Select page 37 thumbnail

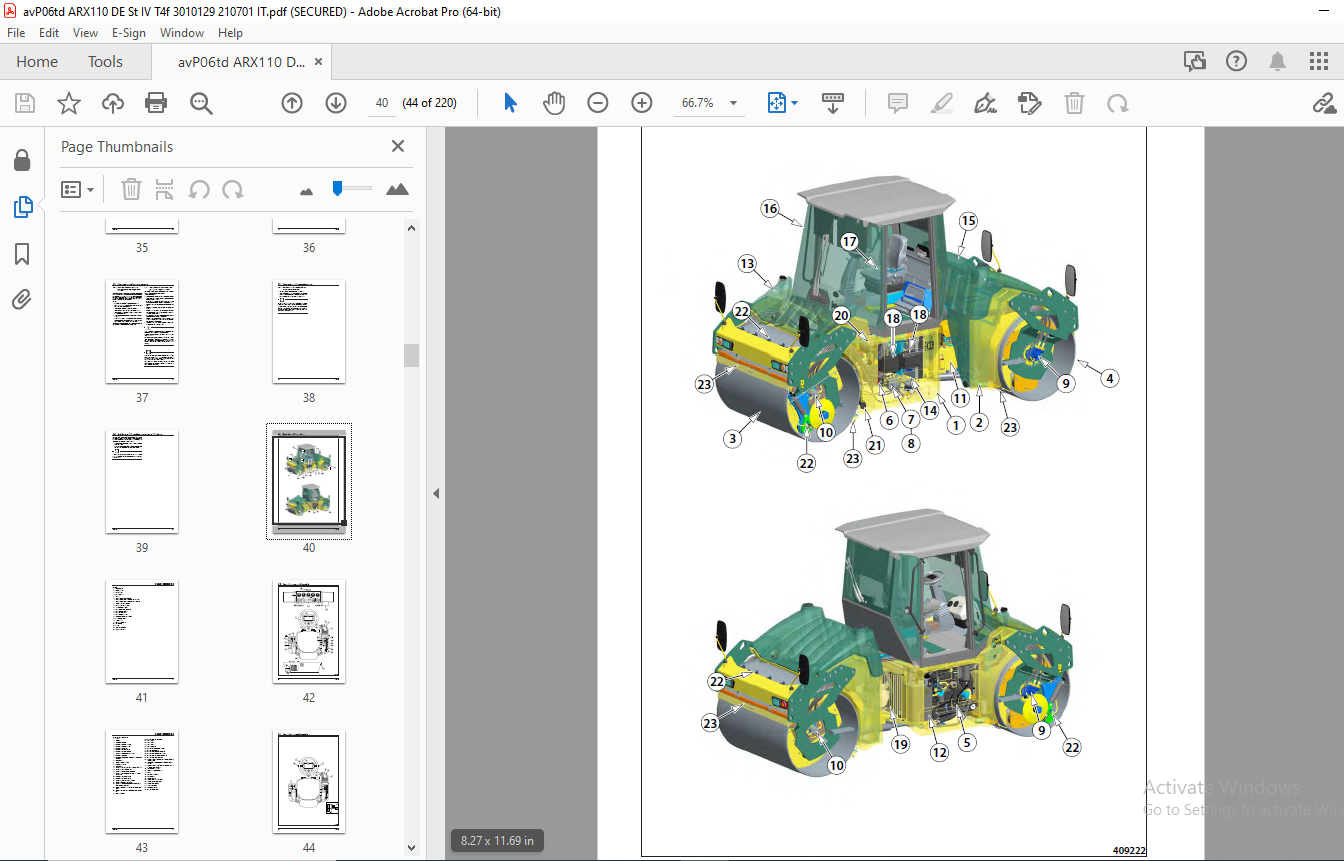point(142,332)
